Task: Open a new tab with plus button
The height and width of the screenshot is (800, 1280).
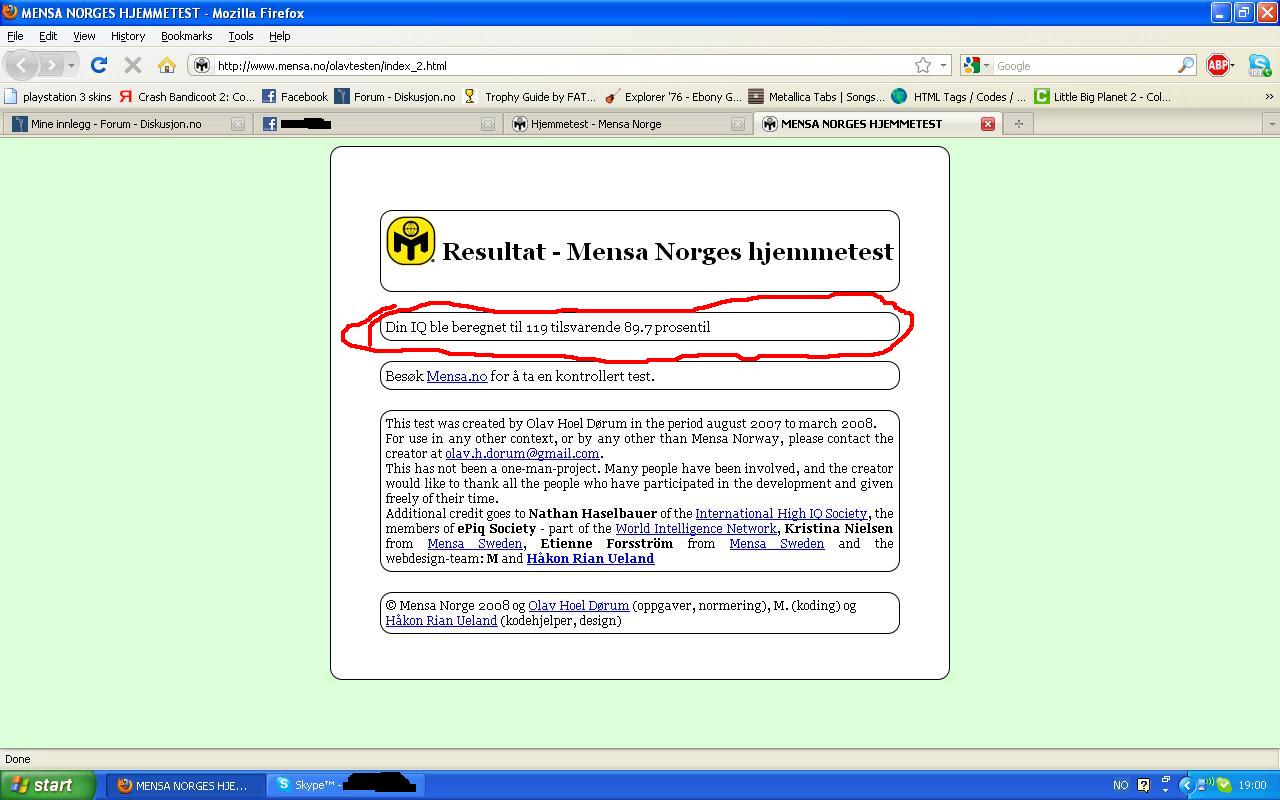Action: pos(1018,124)
